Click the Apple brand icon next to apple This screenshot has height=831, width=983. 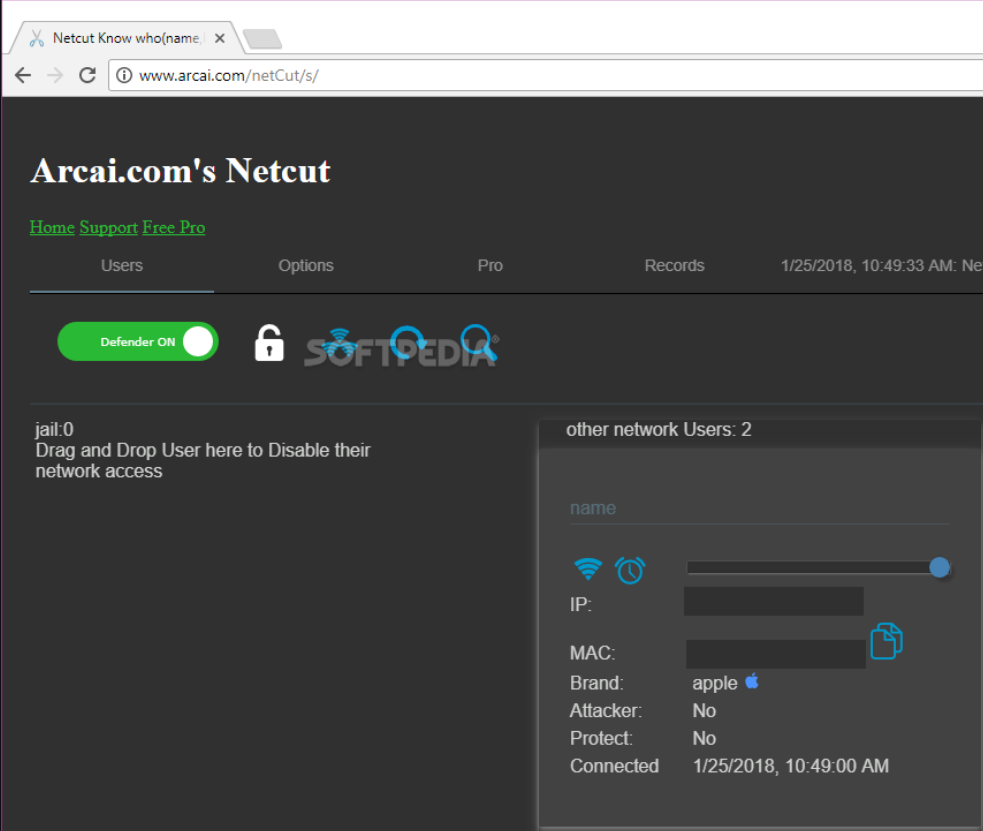pyautogui.click(x=751, y=682)
